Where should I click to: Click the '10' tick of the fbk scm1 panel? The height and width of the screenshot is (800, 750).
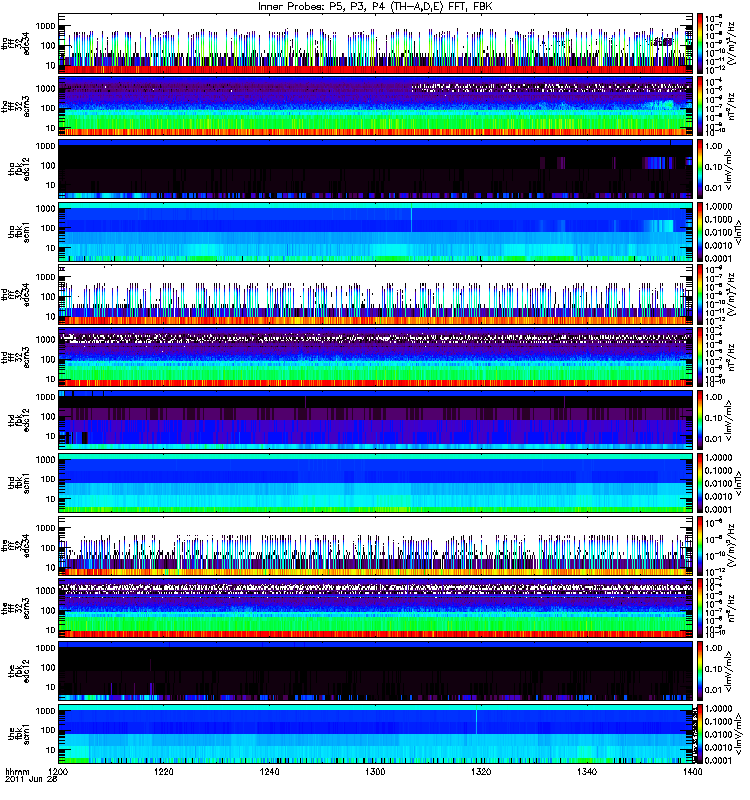tap(51, 750)
